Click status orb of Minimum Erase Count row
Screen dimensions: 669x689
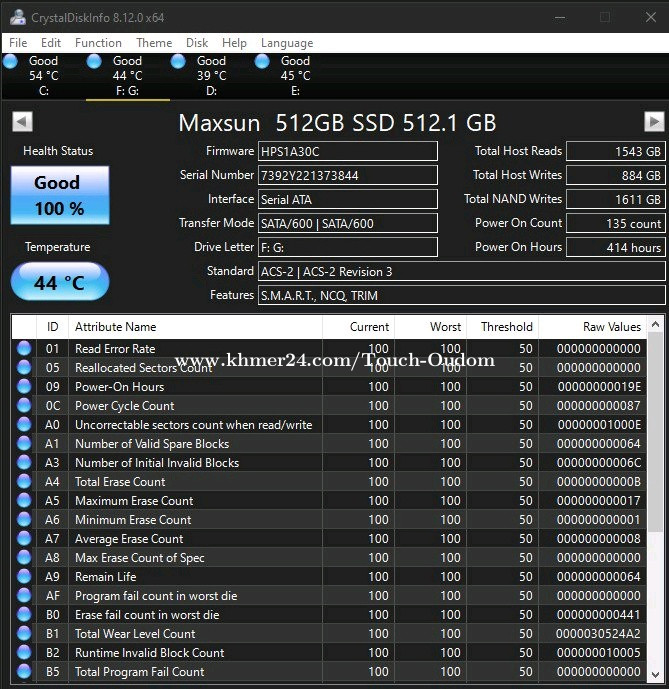24,519
